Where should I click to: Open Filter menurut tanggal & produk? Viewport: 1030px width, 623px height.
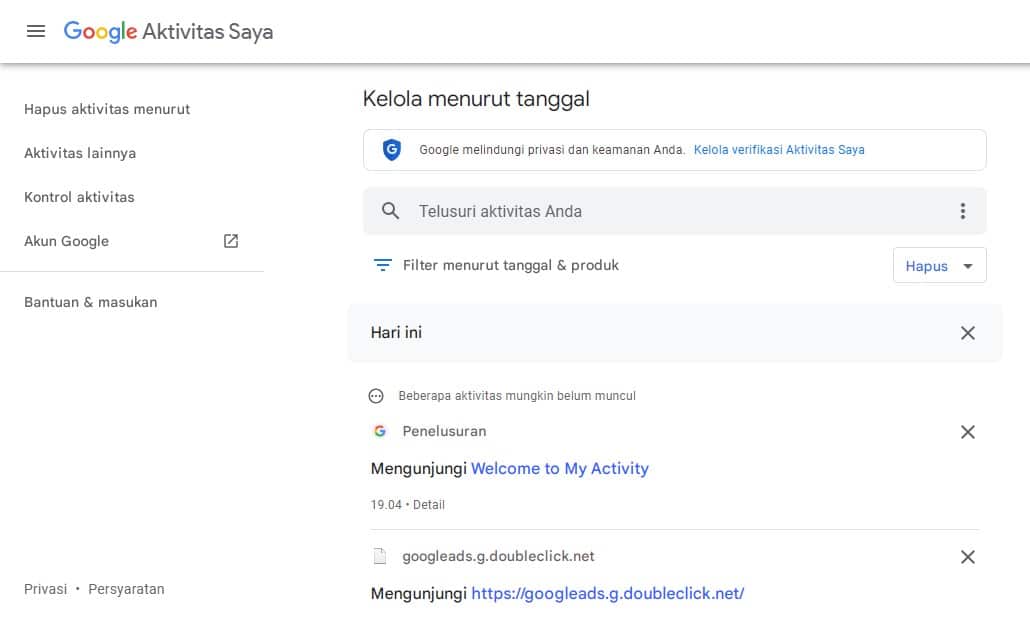(510, 265)
